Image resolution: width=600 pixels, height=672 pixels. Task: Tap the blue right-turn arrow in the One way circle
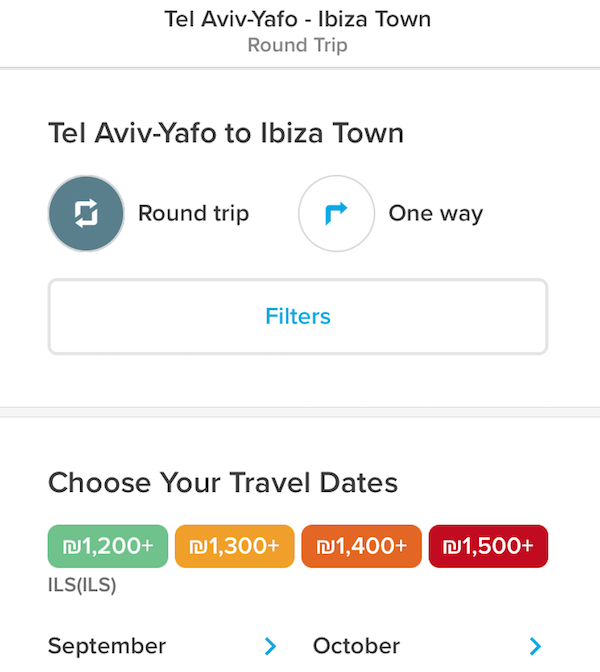pos(336,213)
